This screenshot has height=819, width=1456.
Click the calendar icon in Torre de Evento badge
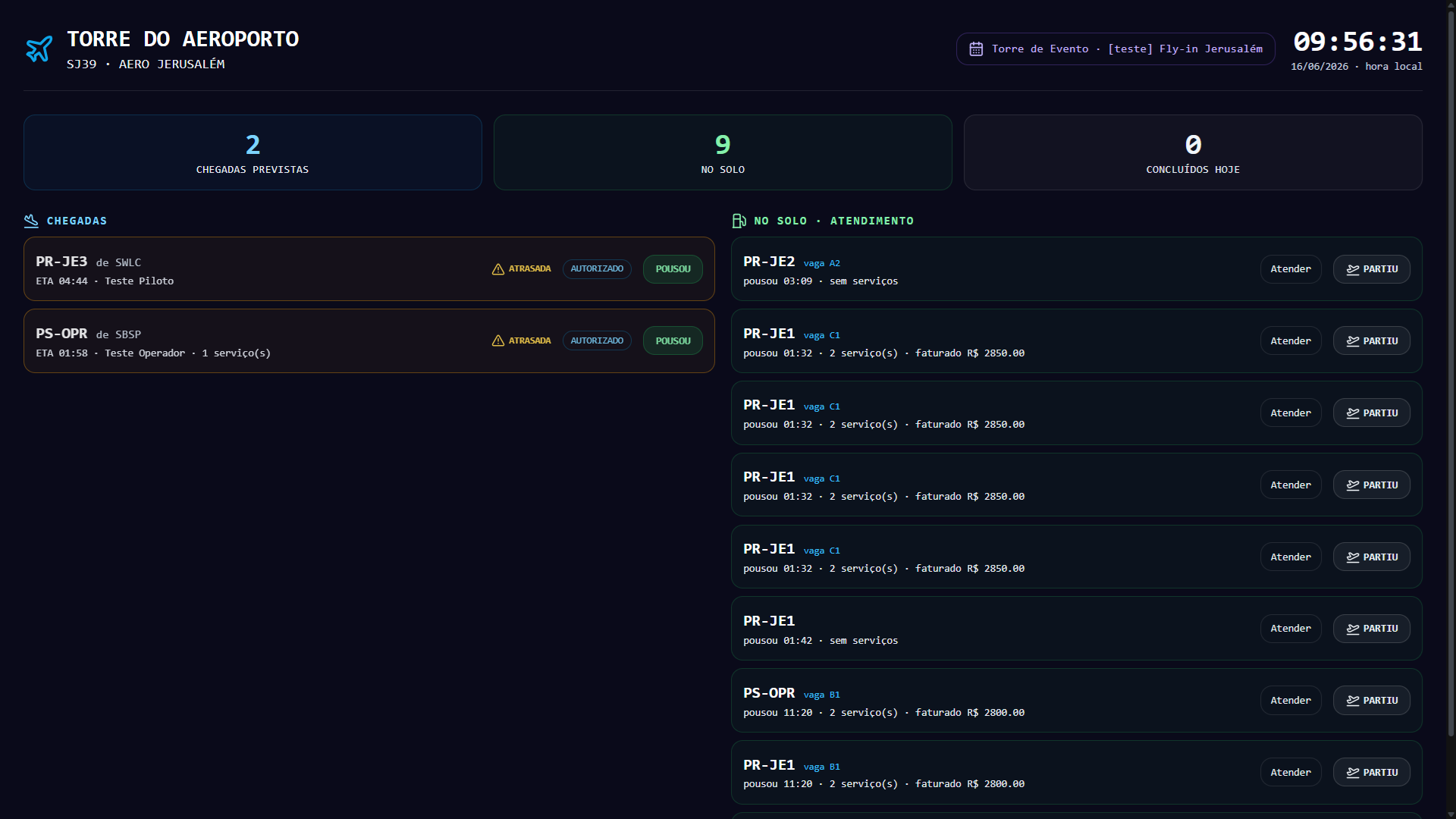pos(976,49)
